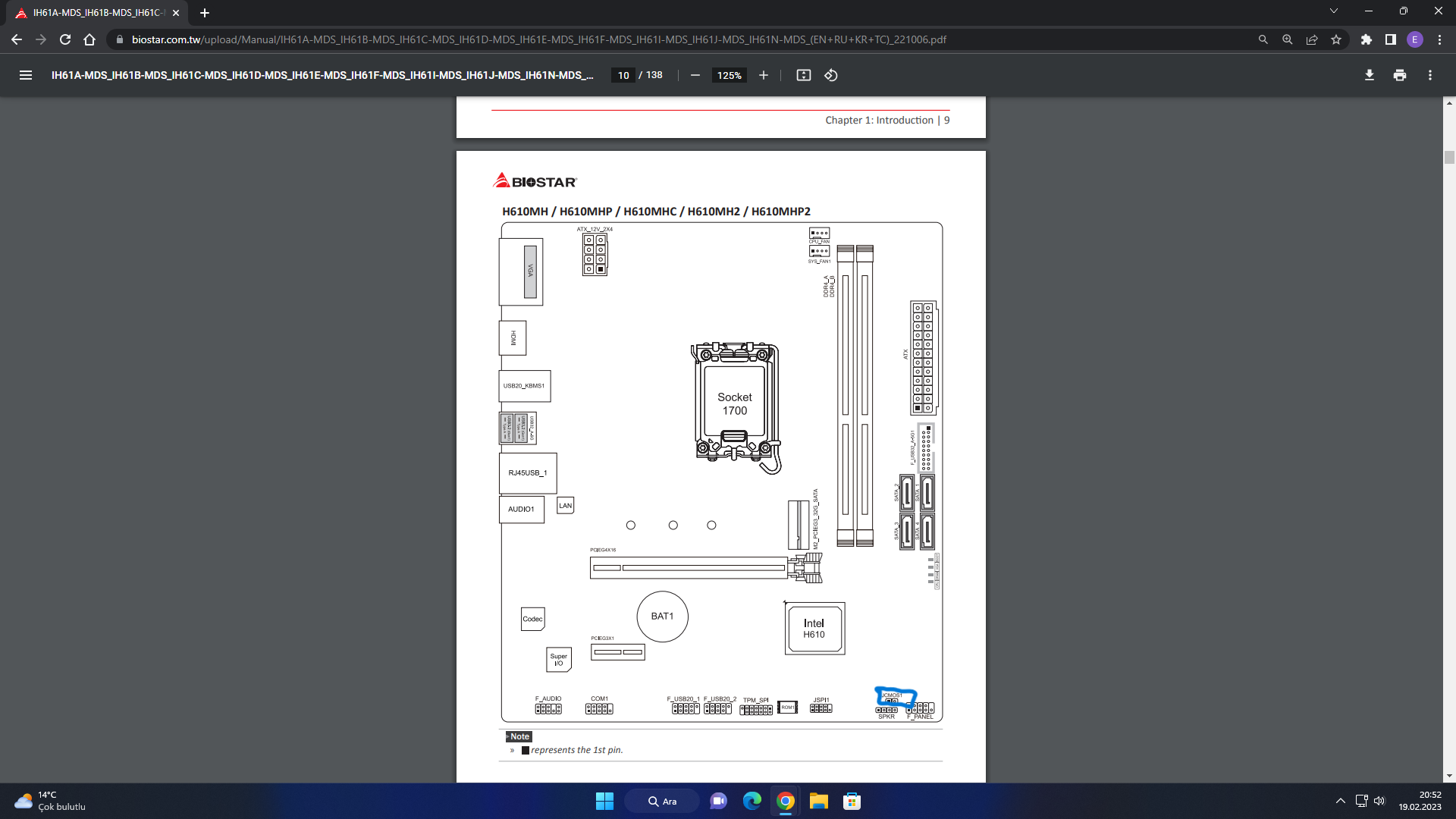
Task: Open Microsoft Store from taskbar
Action: pyautogui.click(x=852, y=801)
